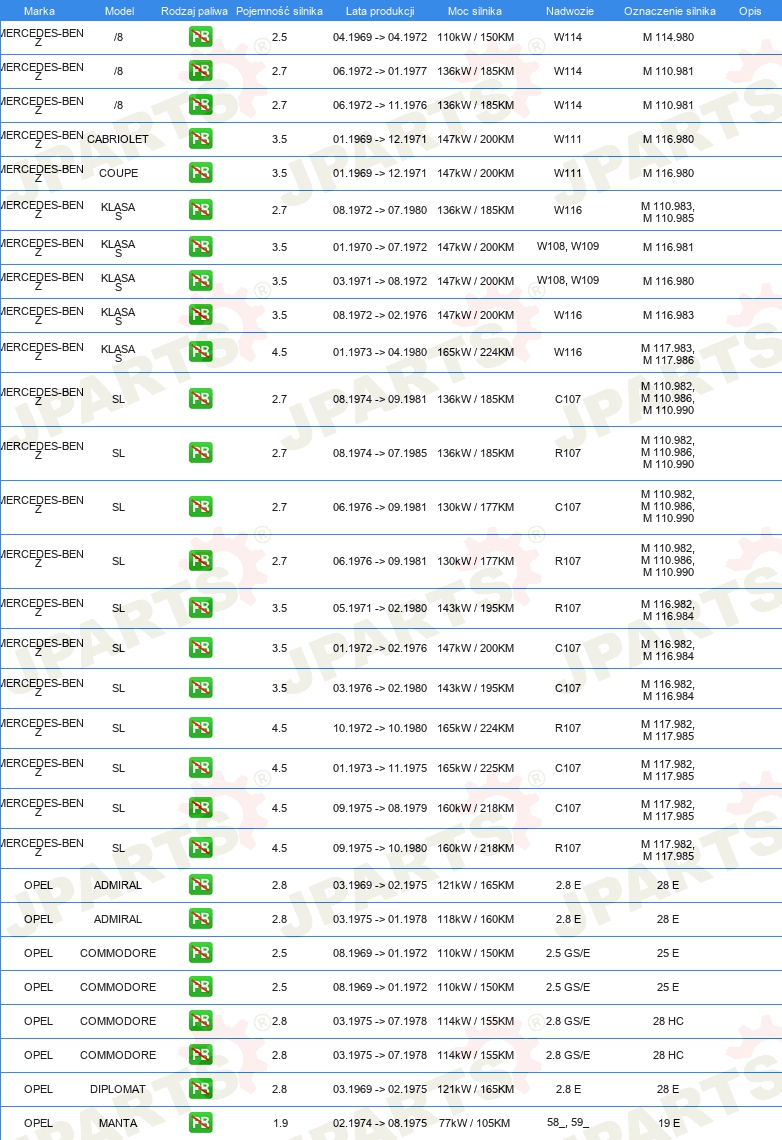Click the date range 10.1972 -> 10.1980
The image size is (782, 1140).
(x=380, y=728)
